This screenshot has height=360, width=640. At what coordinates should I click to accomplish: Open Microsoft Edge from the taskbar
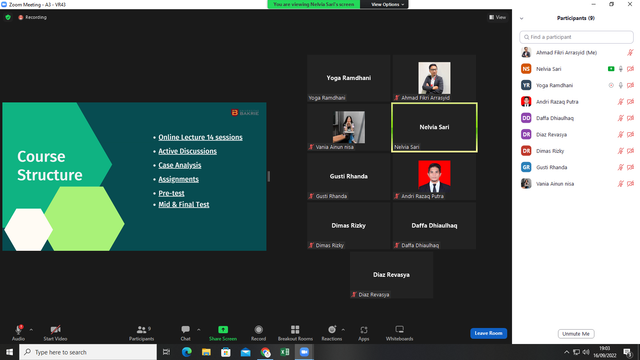187,352
